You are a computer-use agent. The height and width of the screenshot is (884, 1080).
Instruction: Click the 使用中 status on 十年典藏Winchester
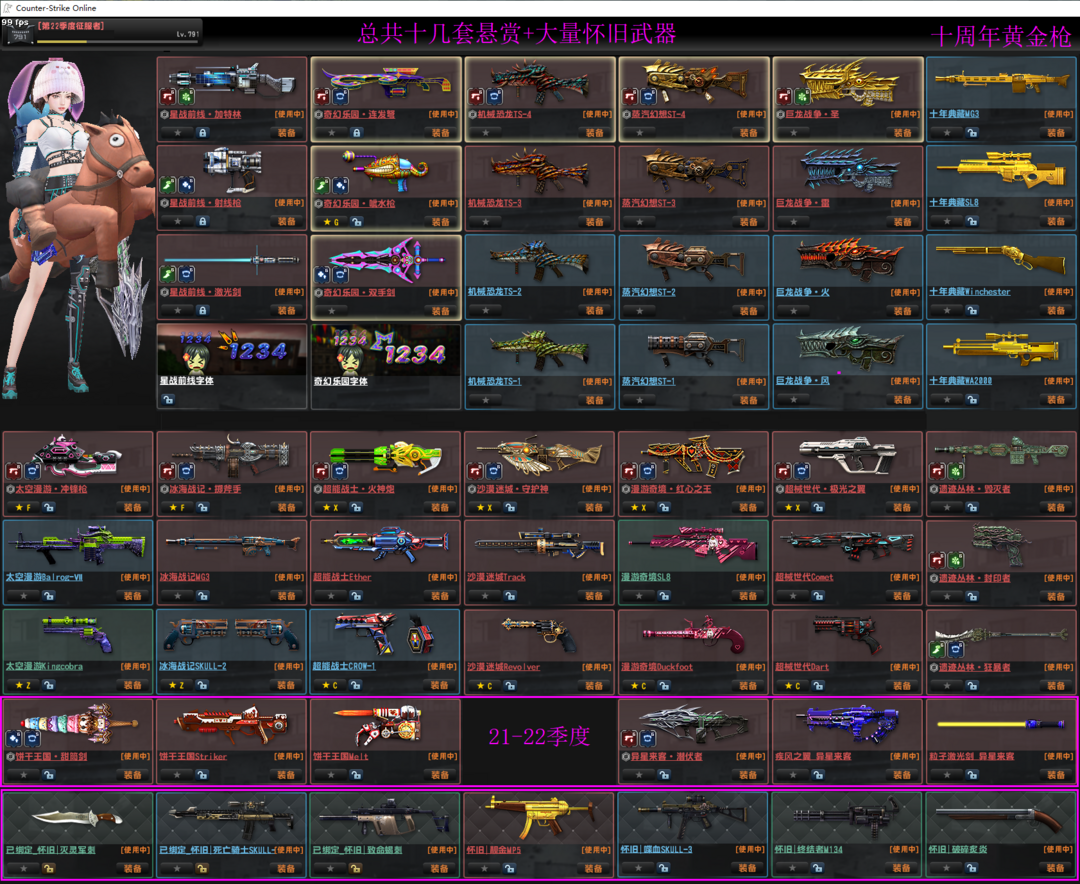pos(1058,291)
